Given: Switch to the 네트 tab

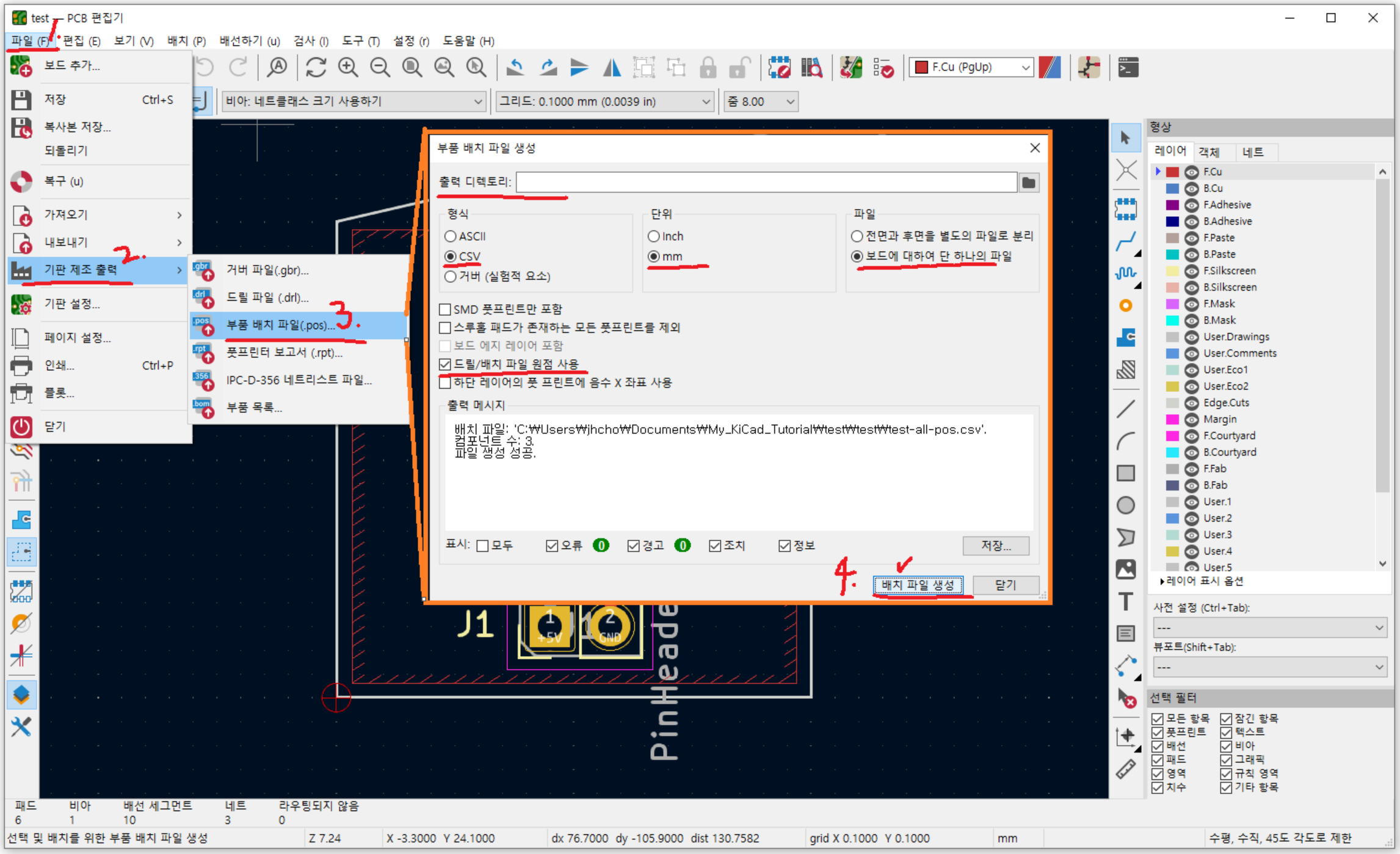Looking at the screenshot, I should (x=1252, y=152).
